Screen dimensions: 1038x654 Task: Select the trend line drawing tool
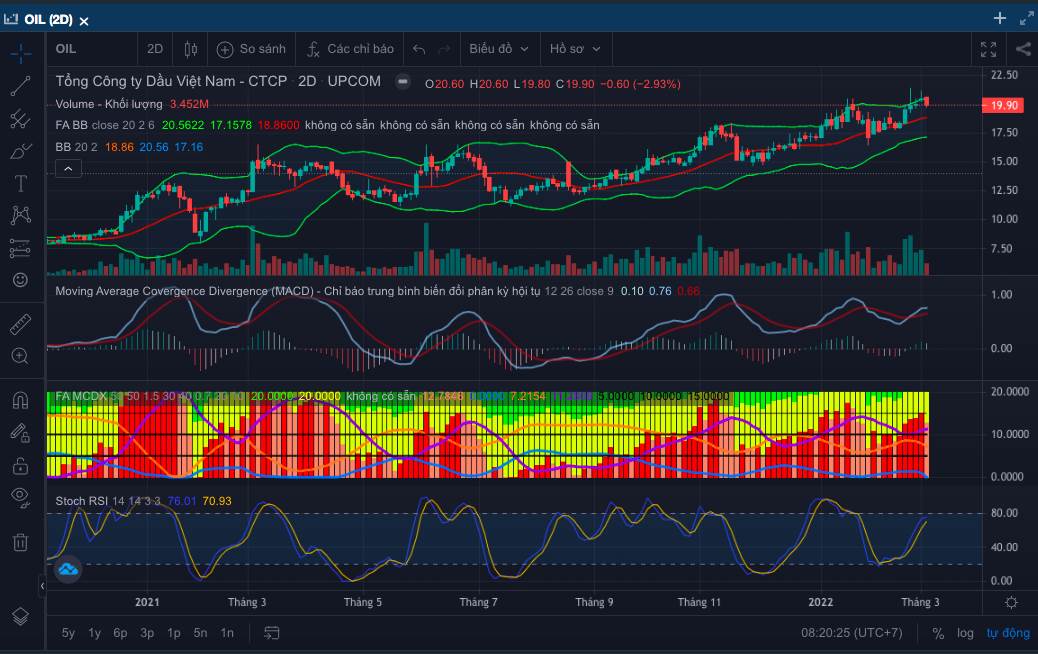click(21, 86)
